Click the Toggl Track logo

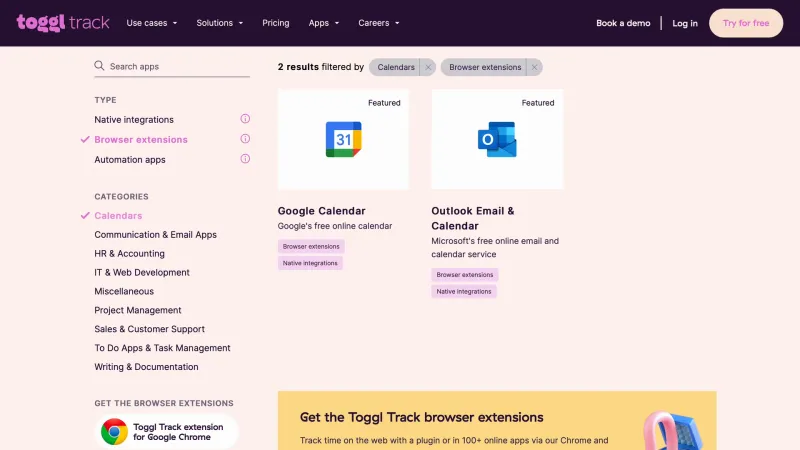click(x=63, y=23)
